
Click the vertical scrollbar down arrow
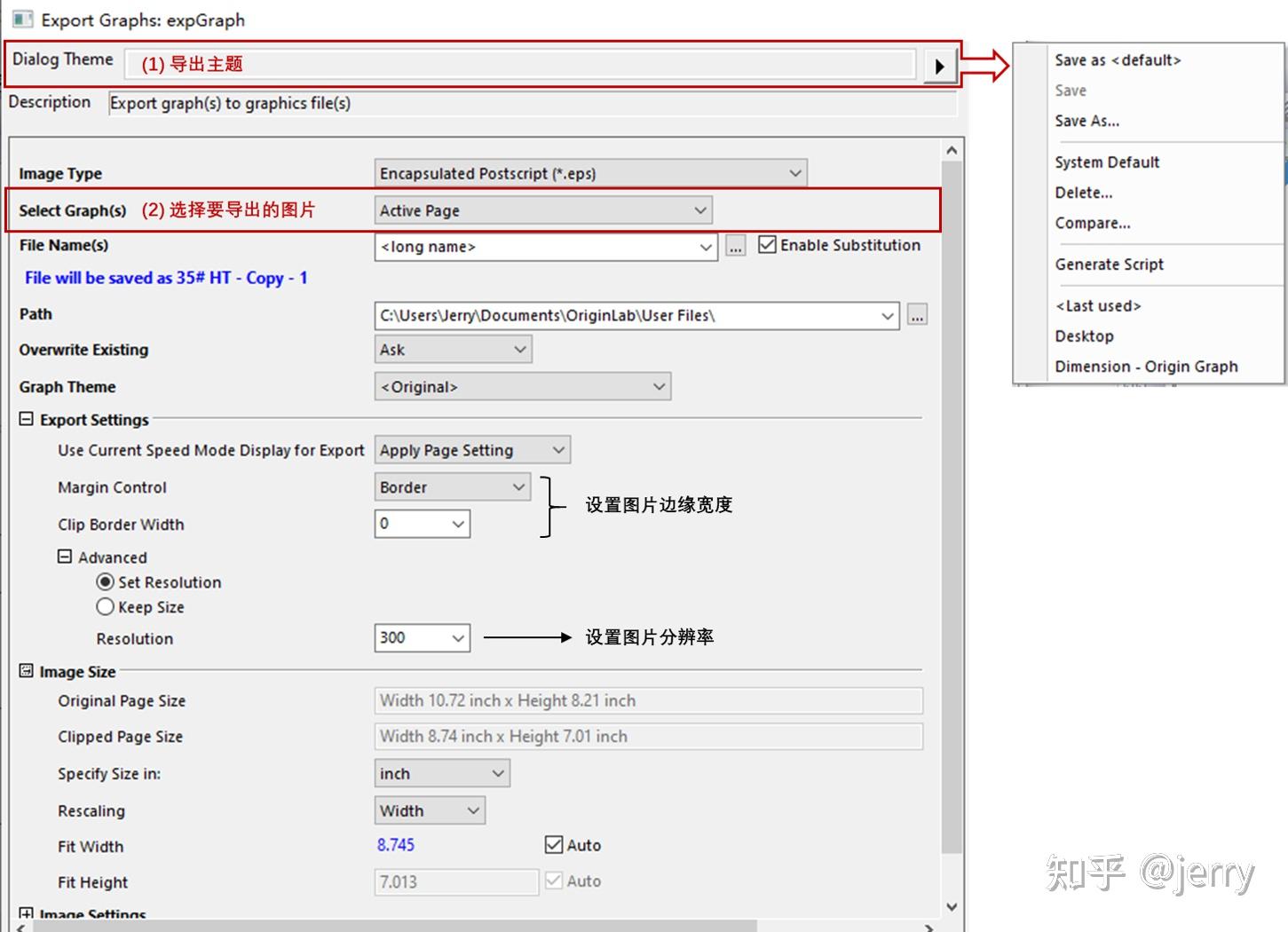(x=952, y=906)
